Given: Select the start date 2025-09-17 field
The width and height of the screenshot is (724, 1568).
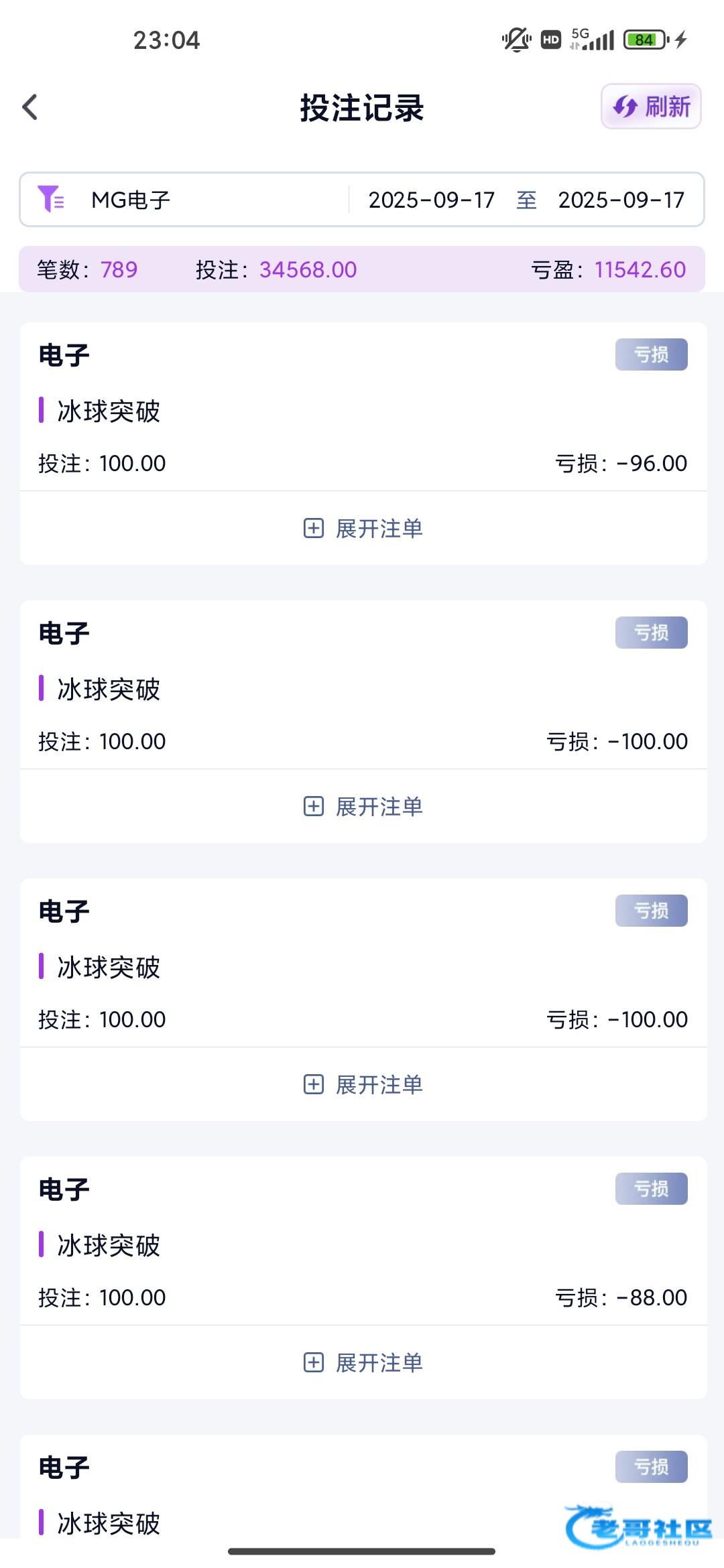Looking at the screenshot, I should (x=431, y=200).
